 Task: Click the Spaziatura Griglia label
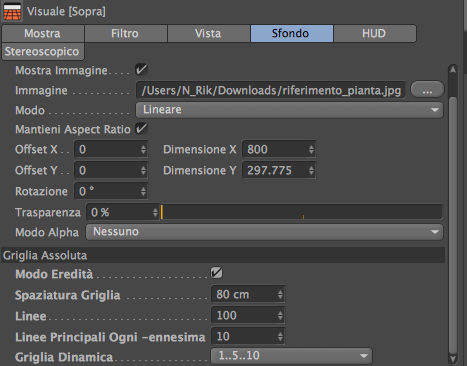click(68, 295)
